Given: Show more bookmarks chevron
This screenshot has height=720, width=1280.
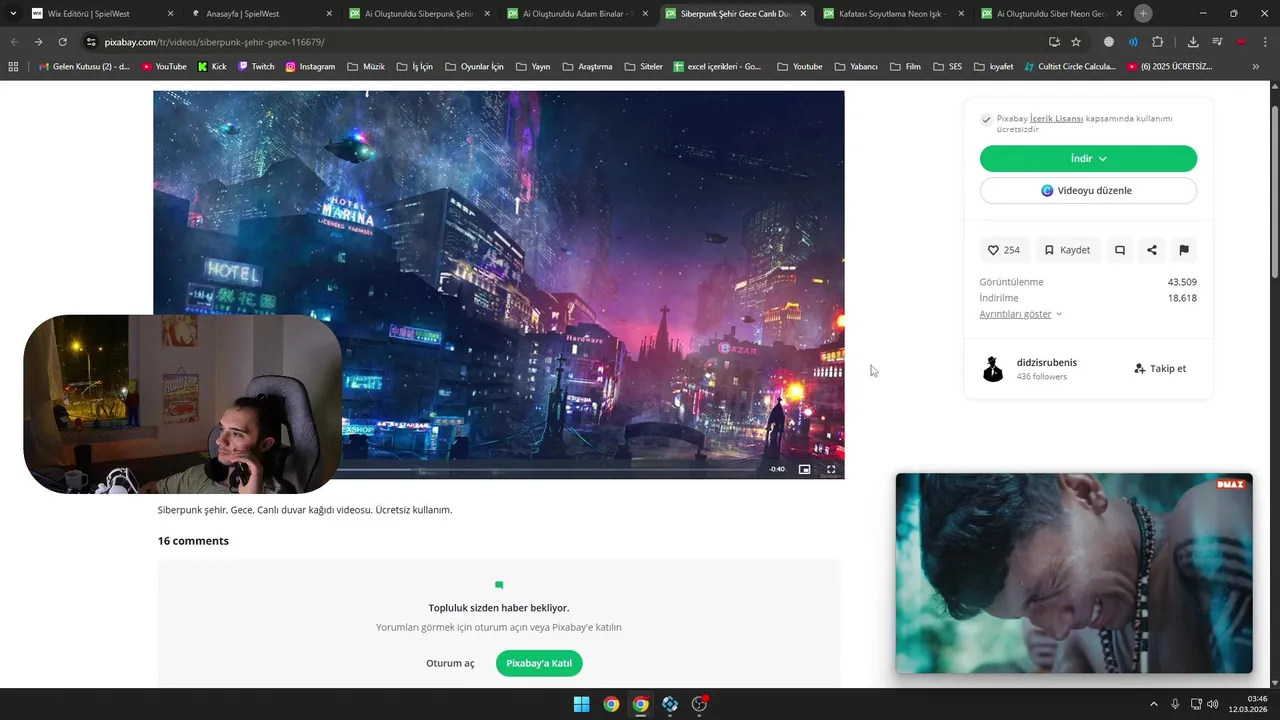Looking at the screenshot, I should [1256, 67].
